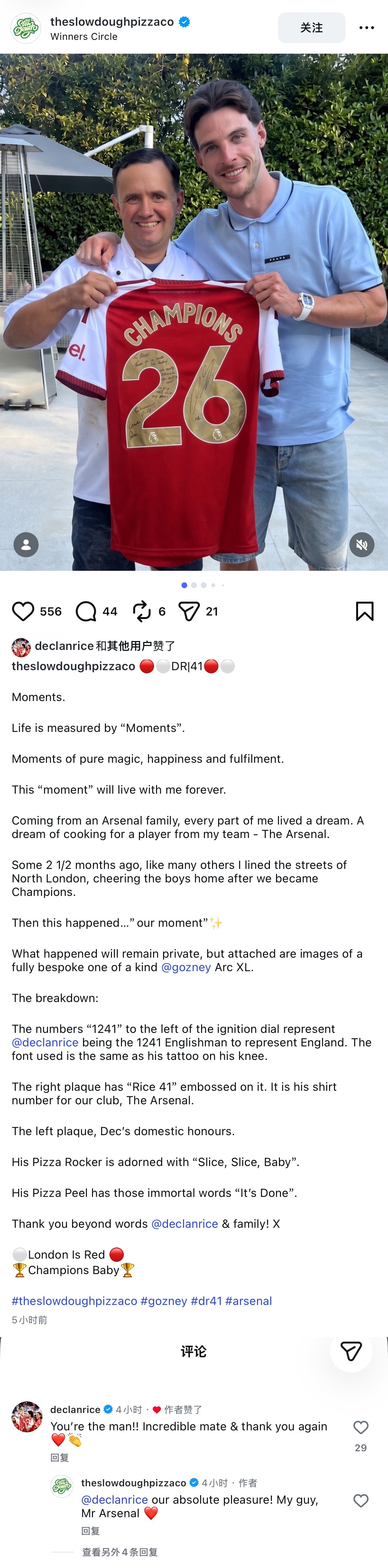Expand 查看另外4条回复 to view more replies
Screen dimensions: 388x1568
[120, 1552]
